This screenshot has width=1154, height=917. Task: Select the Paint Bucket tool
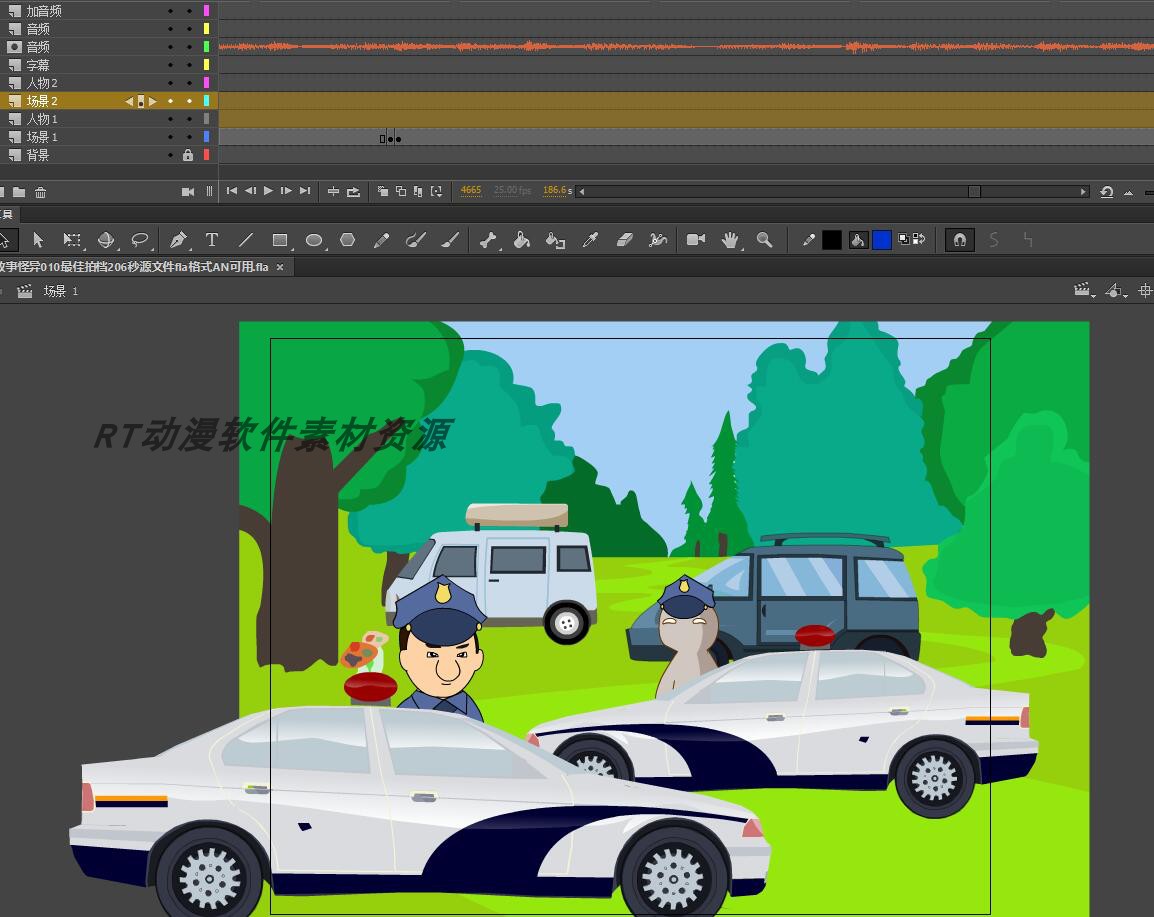pyautogui.click(x=522, y=240)
